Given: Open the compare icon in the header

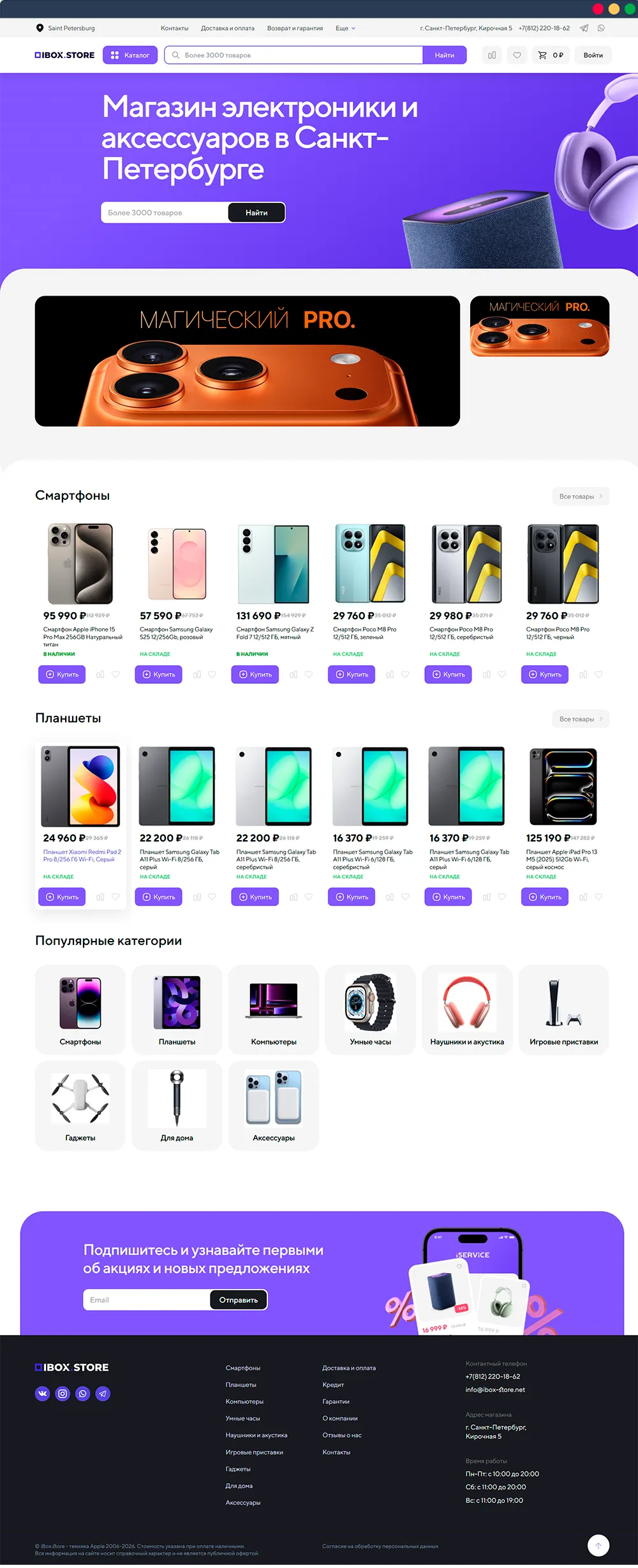Looking at the screenshot, I should (x=492, y=56).
